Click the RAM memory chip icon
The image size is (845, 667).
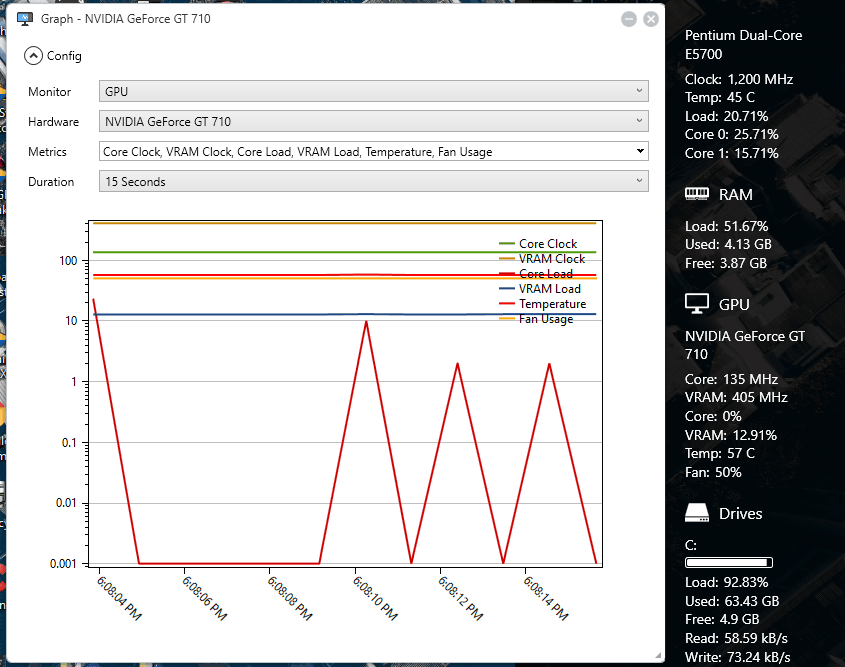point(697,194)
